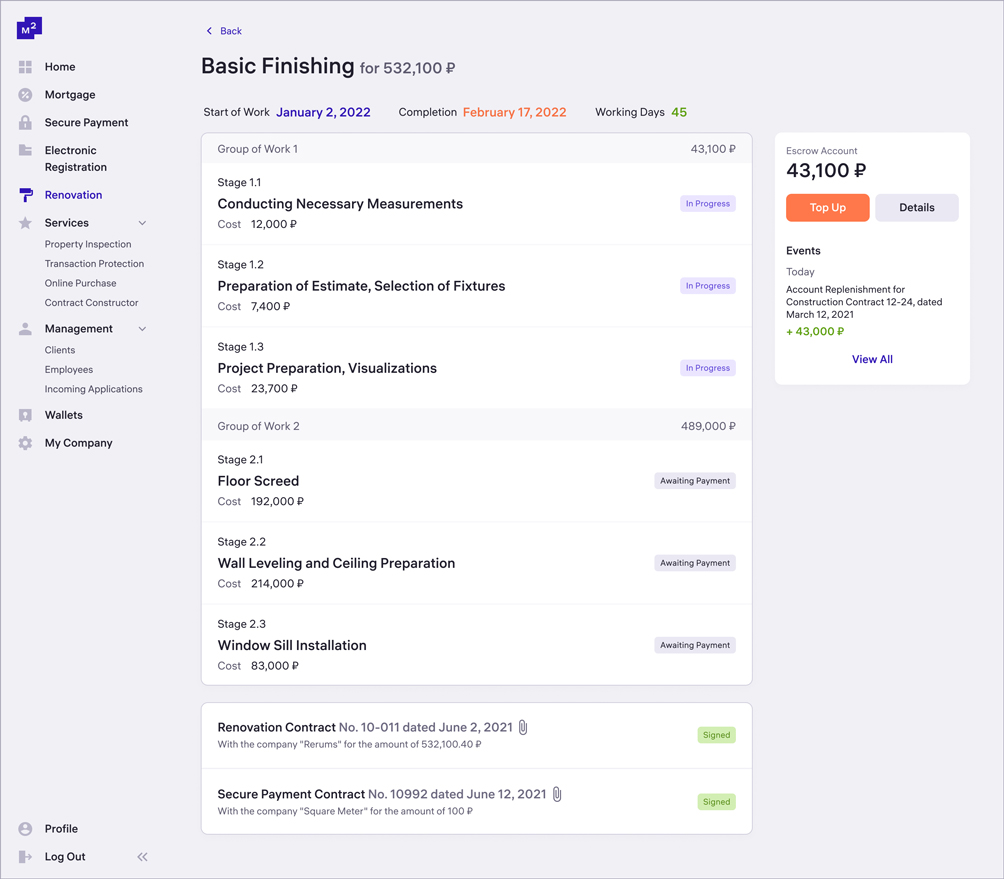Open Property Inspection under Services
This screenshot has width=1004, height=879.
point(88,244)
